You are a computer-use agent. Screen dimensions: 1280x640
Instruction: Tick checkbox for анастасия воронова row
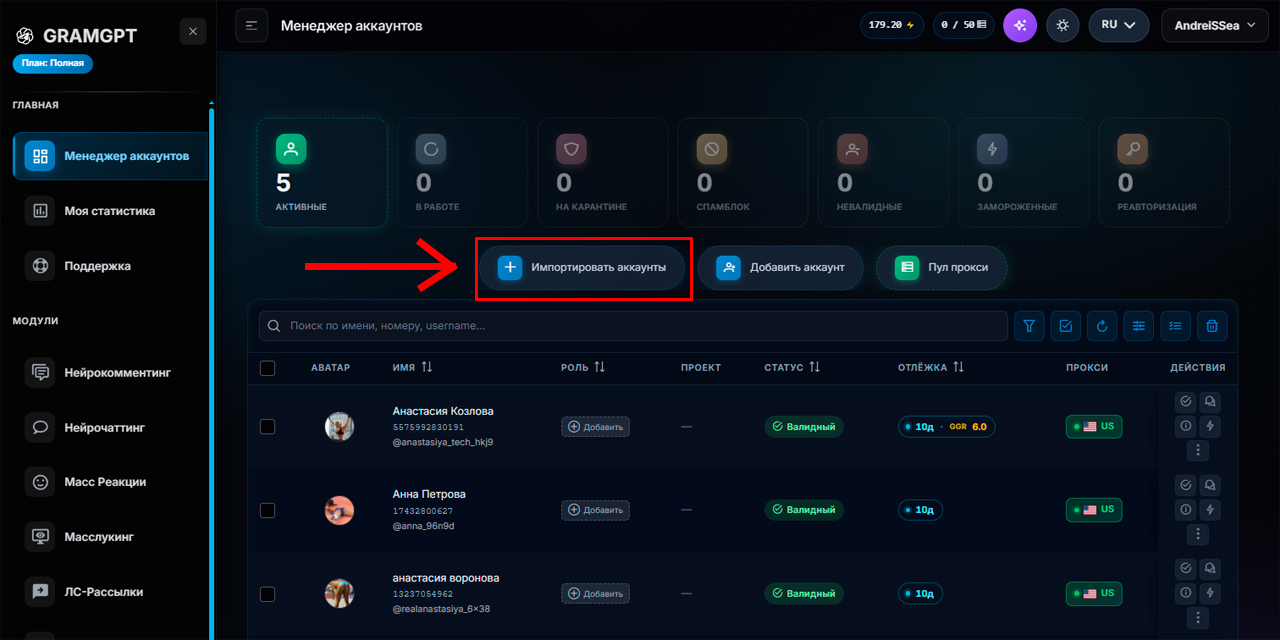(x=267, y=594)
